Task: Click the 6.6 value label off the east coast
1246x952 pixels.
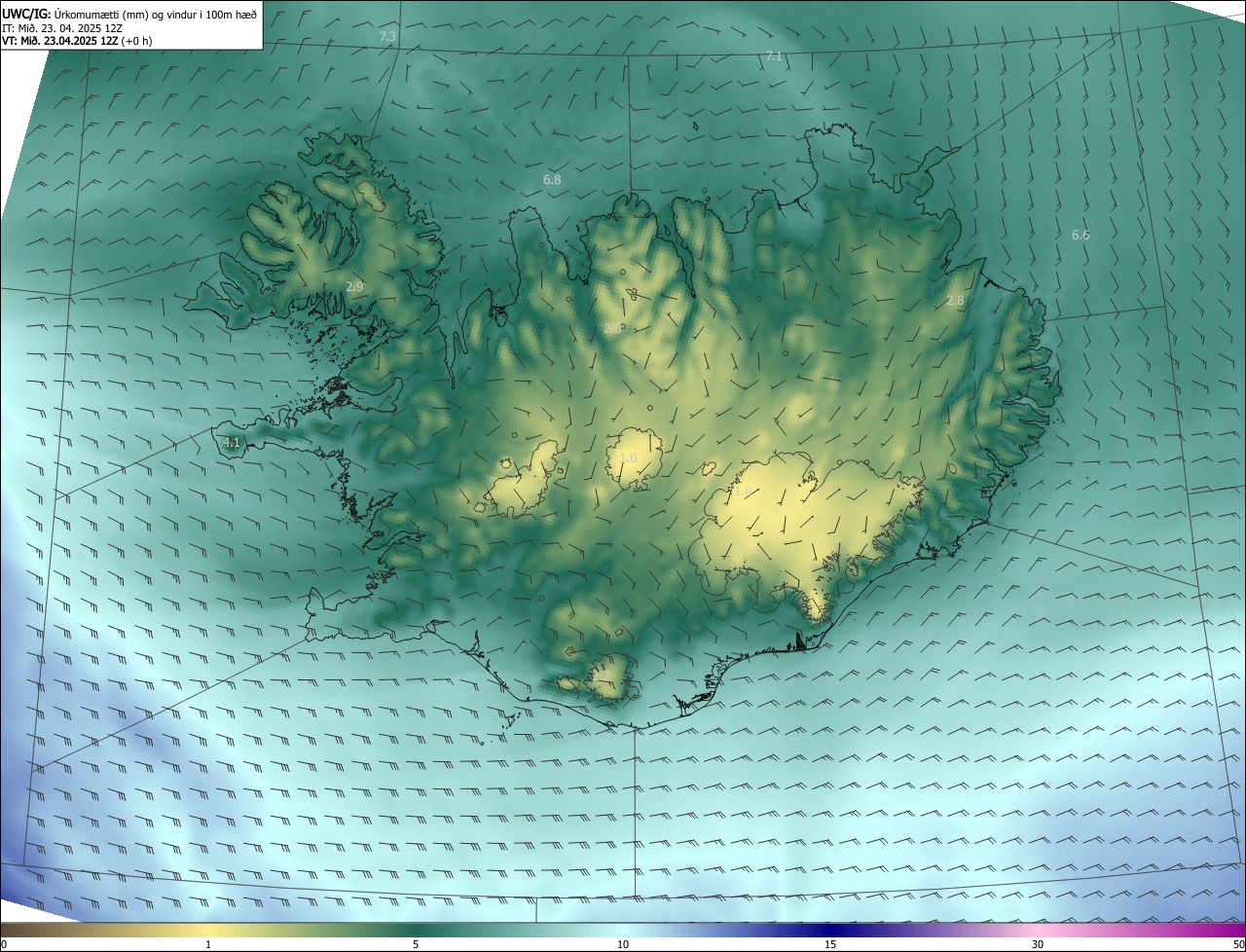Action: click(x=1081, y=235)
